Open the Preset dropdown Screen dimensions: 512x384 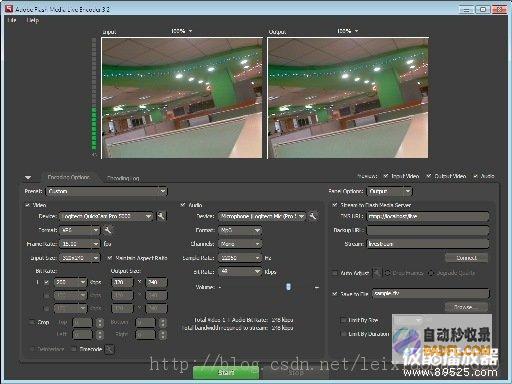pos(106,191)
